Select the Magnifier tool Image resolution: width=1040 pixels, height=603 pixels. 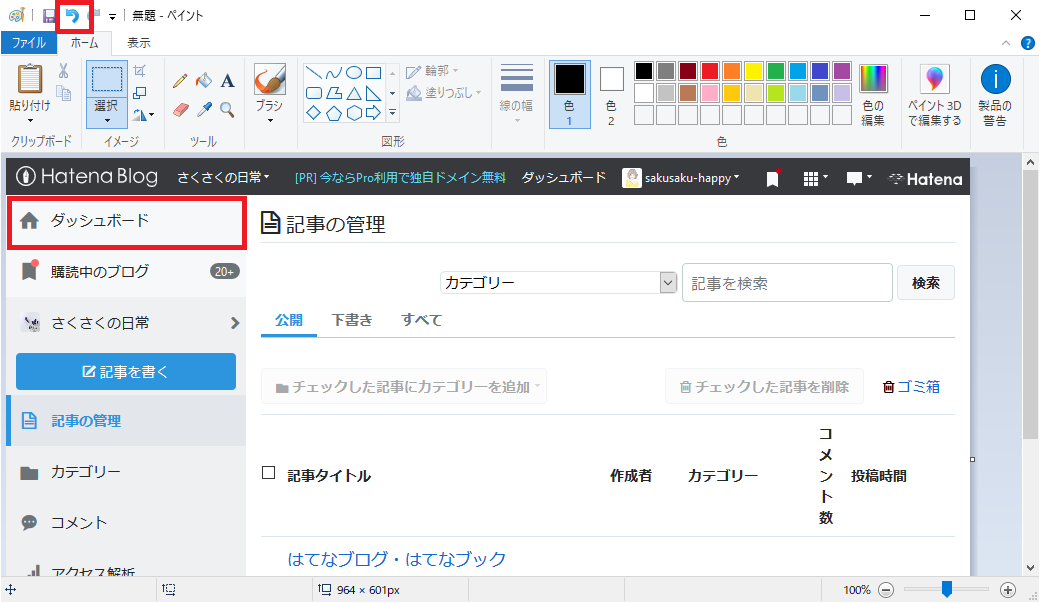click(x=228, y=109)
